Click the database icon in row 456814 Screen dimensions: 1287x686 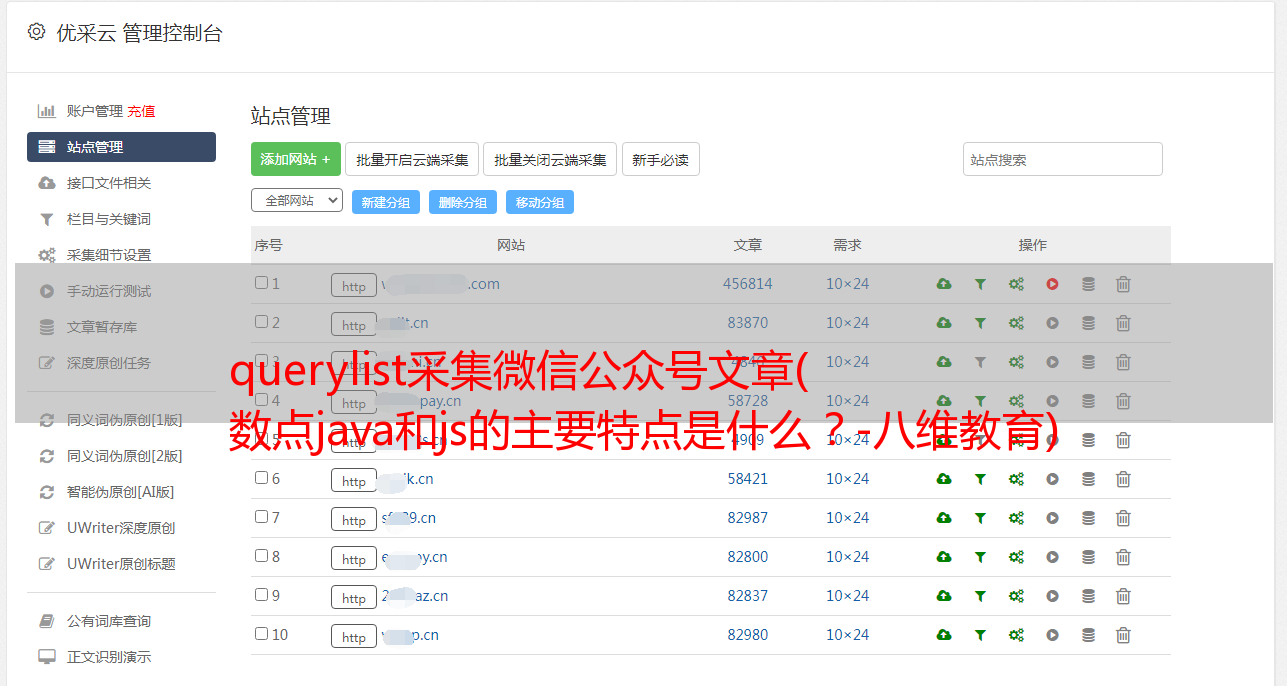click(1088, 284)
